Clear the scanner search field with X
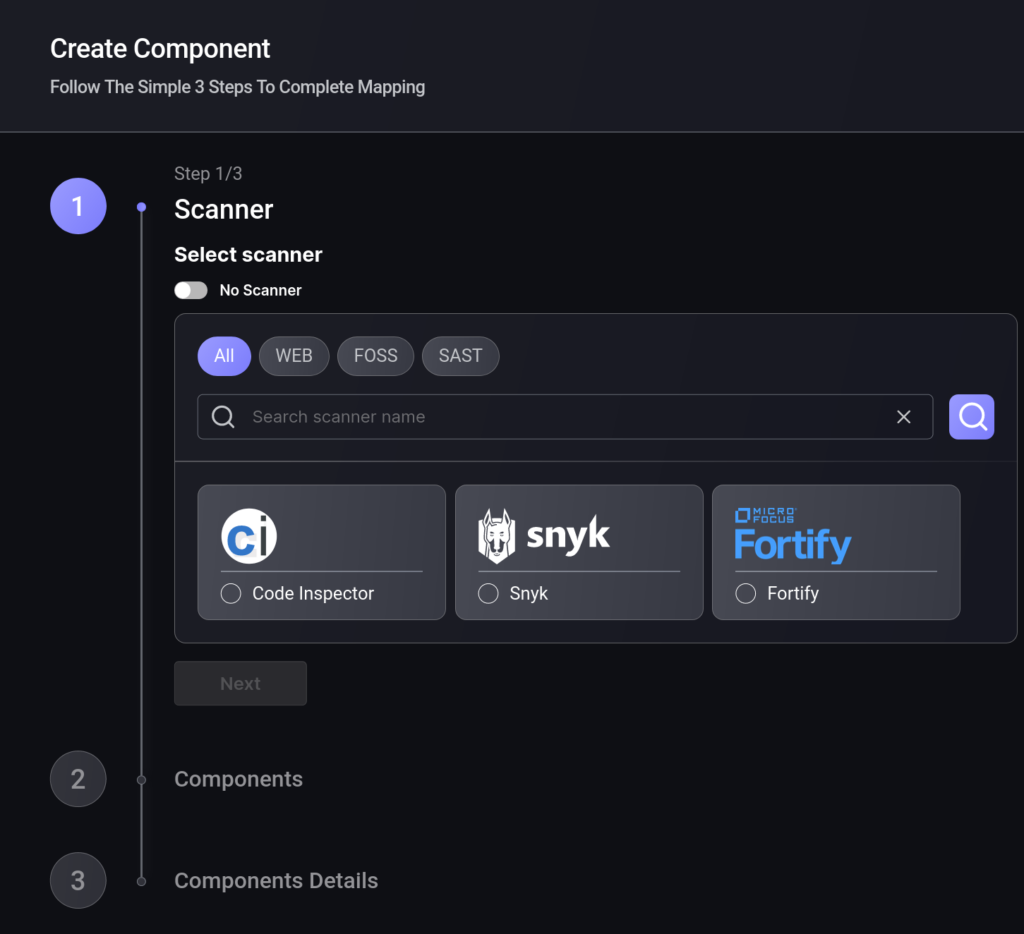Screen dimensions: 1024x934 (903, 417)
